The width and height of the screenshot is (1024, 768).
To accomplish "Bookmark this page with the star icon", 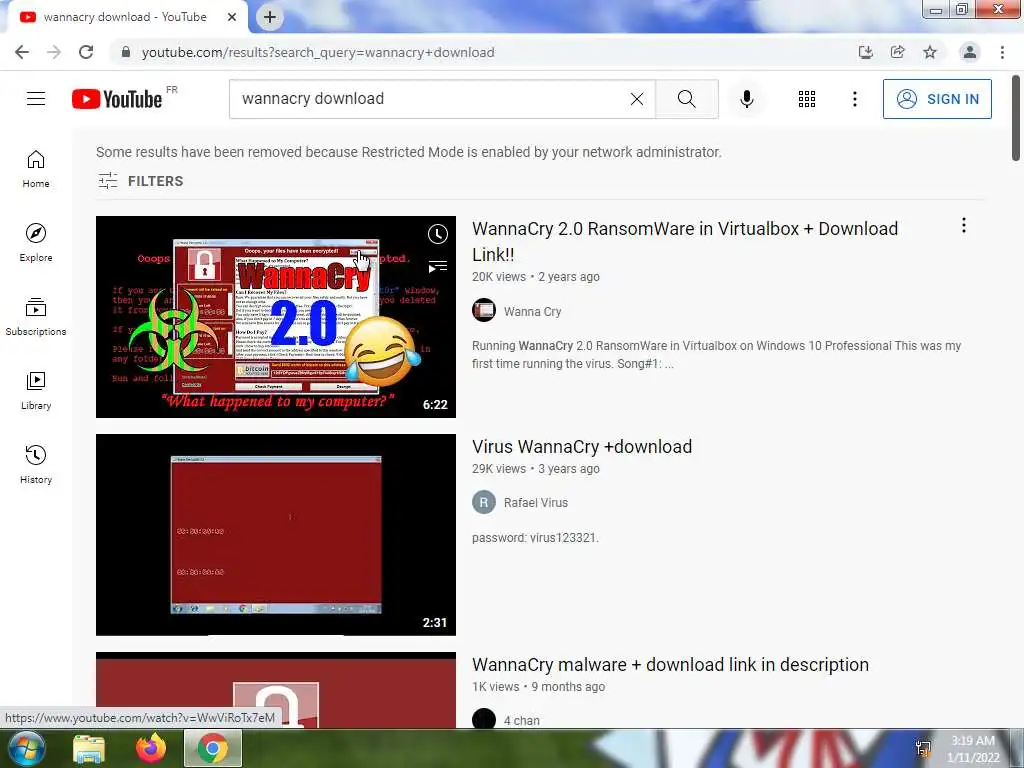I will point(930,52).
